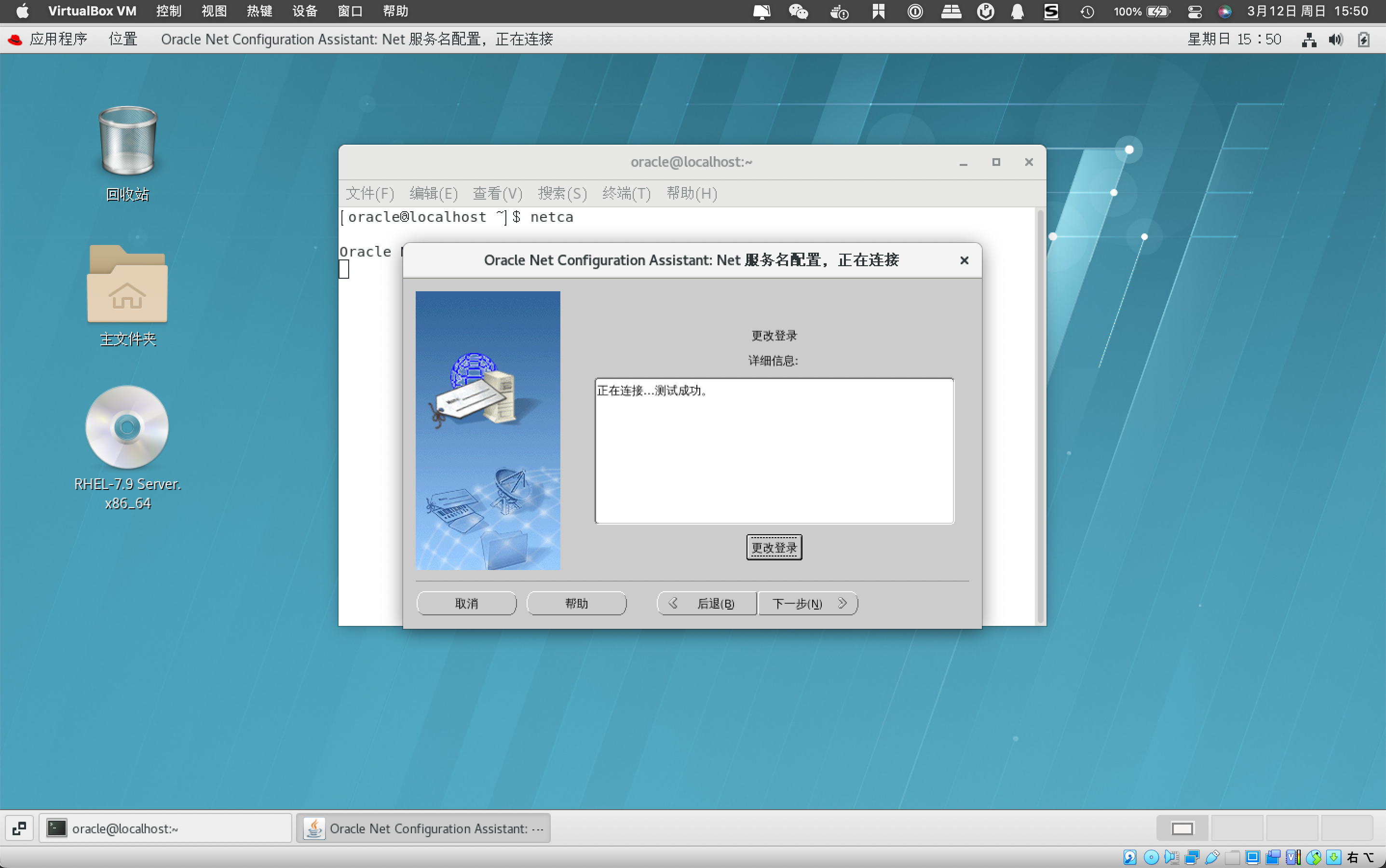Viewport: 1386px width, 868px height.
Task: Open the terminal 文件(F) menu
Action: pos(370,193)
